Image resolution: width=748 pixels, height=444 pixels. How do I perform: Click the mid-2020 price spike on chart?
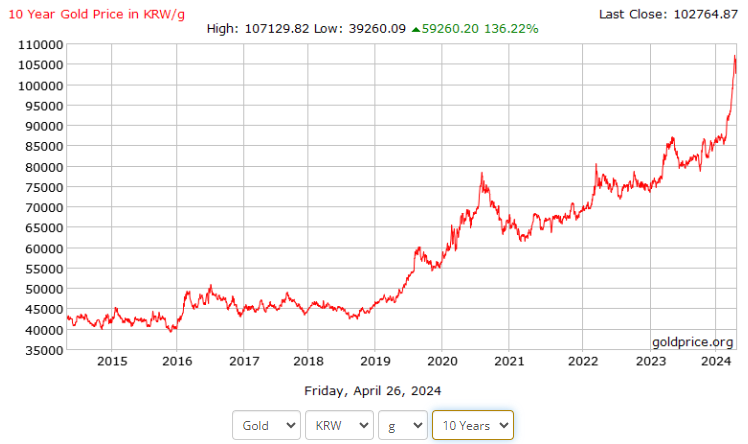coord(482,174)
